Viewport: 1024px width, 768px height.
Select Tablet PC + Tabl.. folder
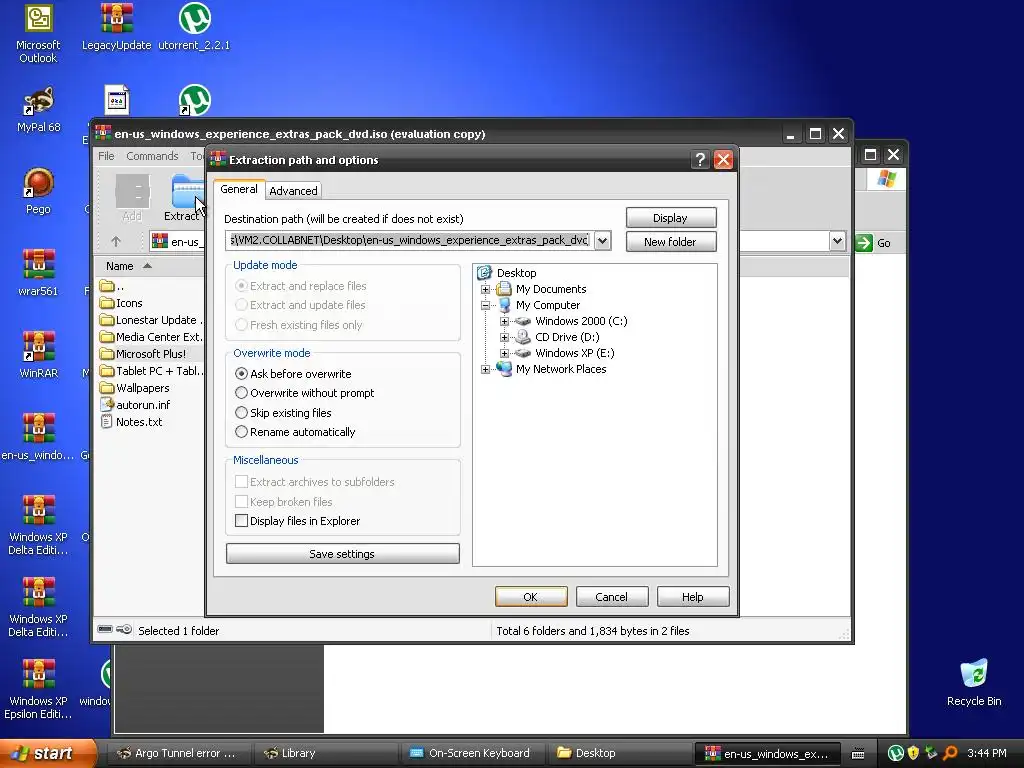click(x=152, y=371)
